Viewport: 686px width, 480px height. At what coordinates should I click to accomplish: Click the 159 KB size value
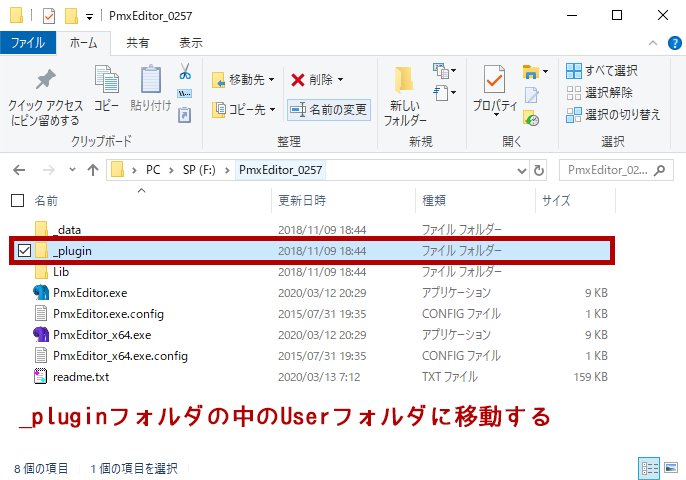[x=591, y=377]
